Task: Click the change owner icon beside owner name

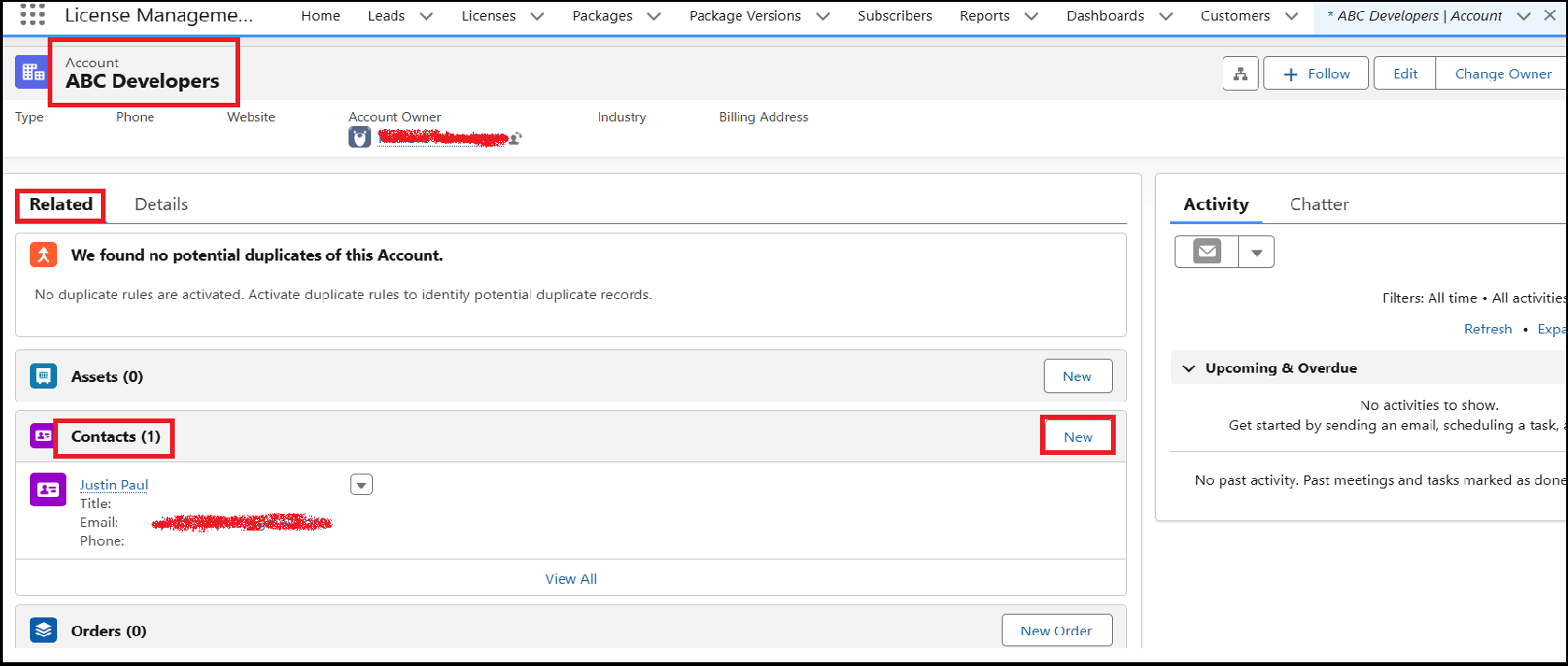Action: pos(516,137)
